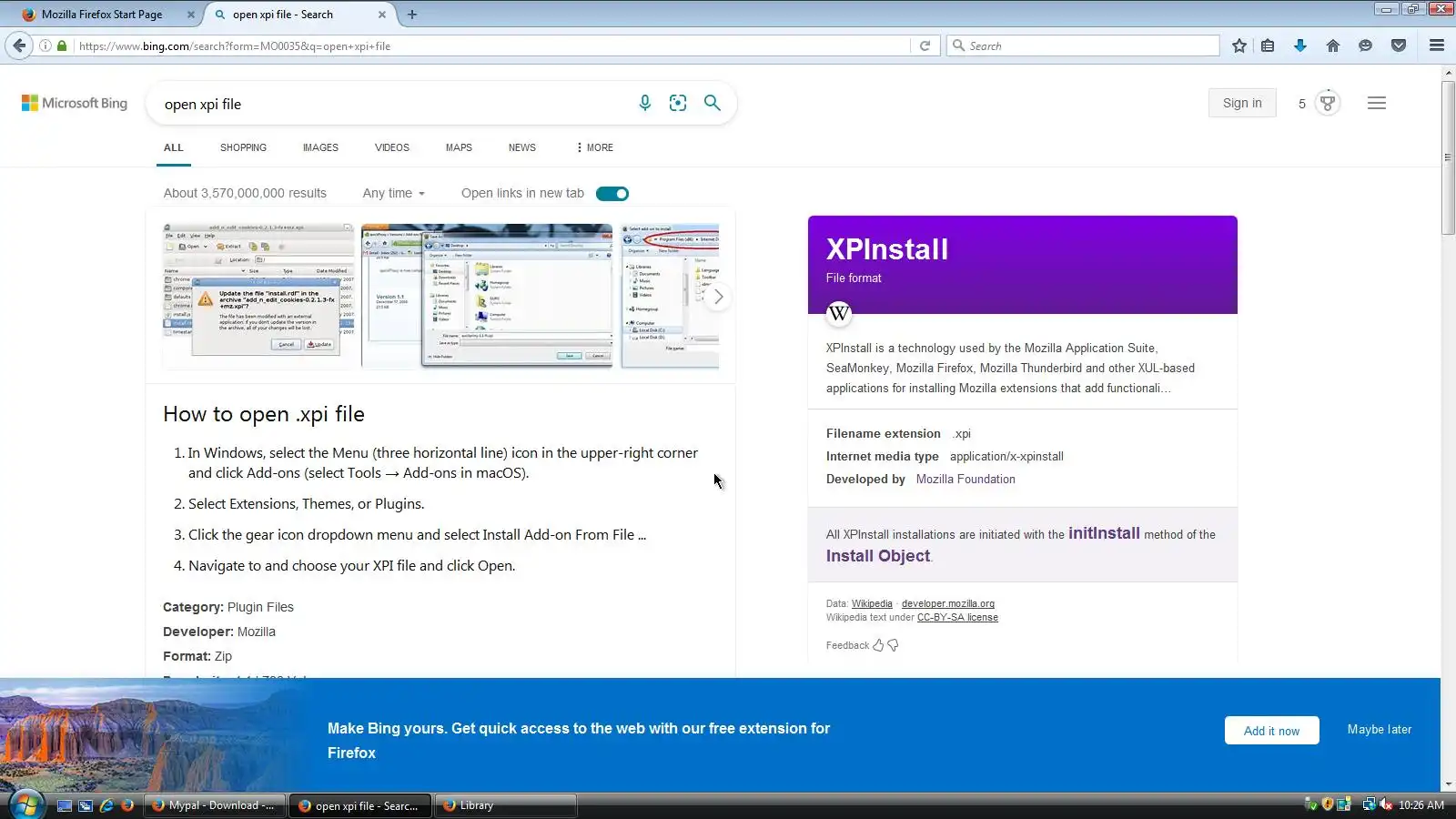Viewport: 1456px width, 819px height.
Task: Toggle the Open links in new tab switch
Action: pyautogui.click(x=612, y=193)
